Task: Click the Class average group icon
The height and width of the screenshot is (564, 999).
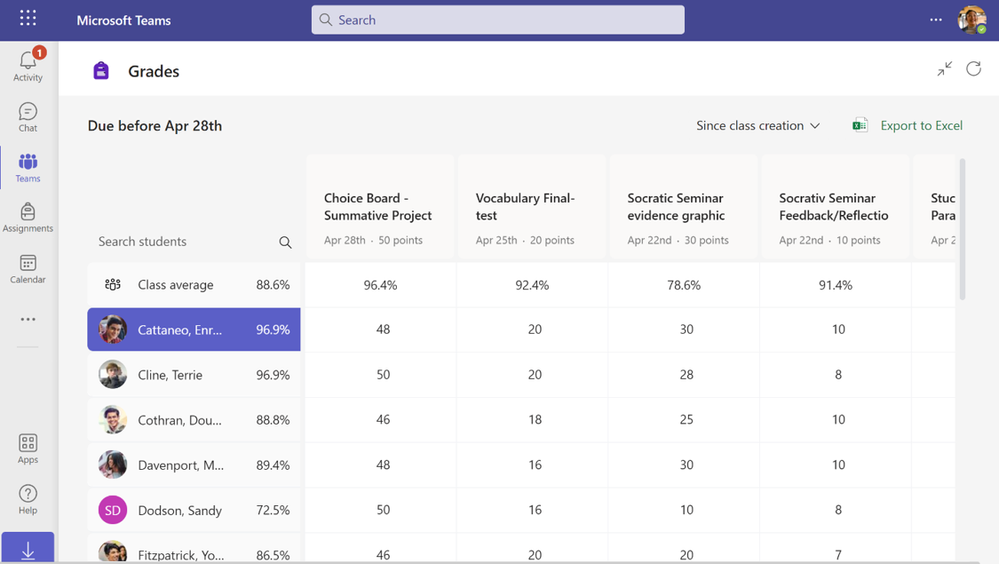Action: coord(113,284)
